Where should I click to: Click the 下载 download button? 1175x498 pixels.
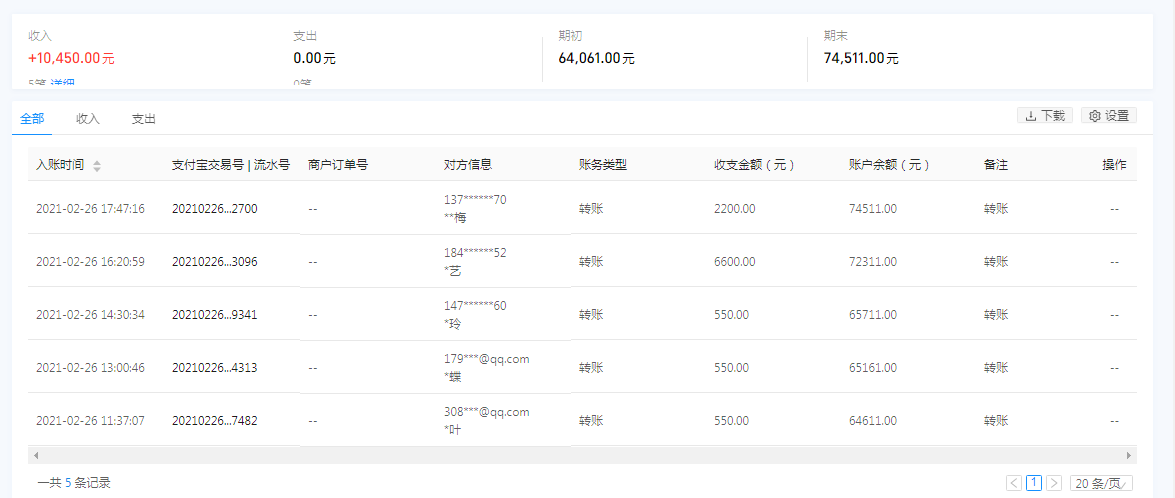[1044, 116]
